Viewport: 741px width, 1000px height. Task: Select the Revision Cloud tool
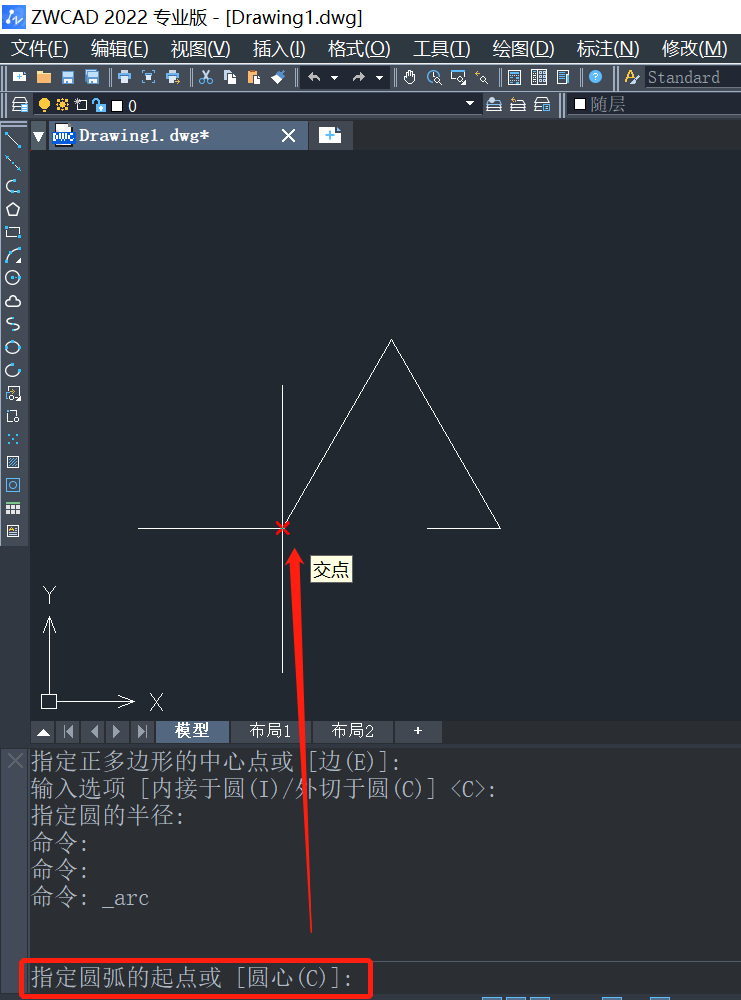coord(13,301)
